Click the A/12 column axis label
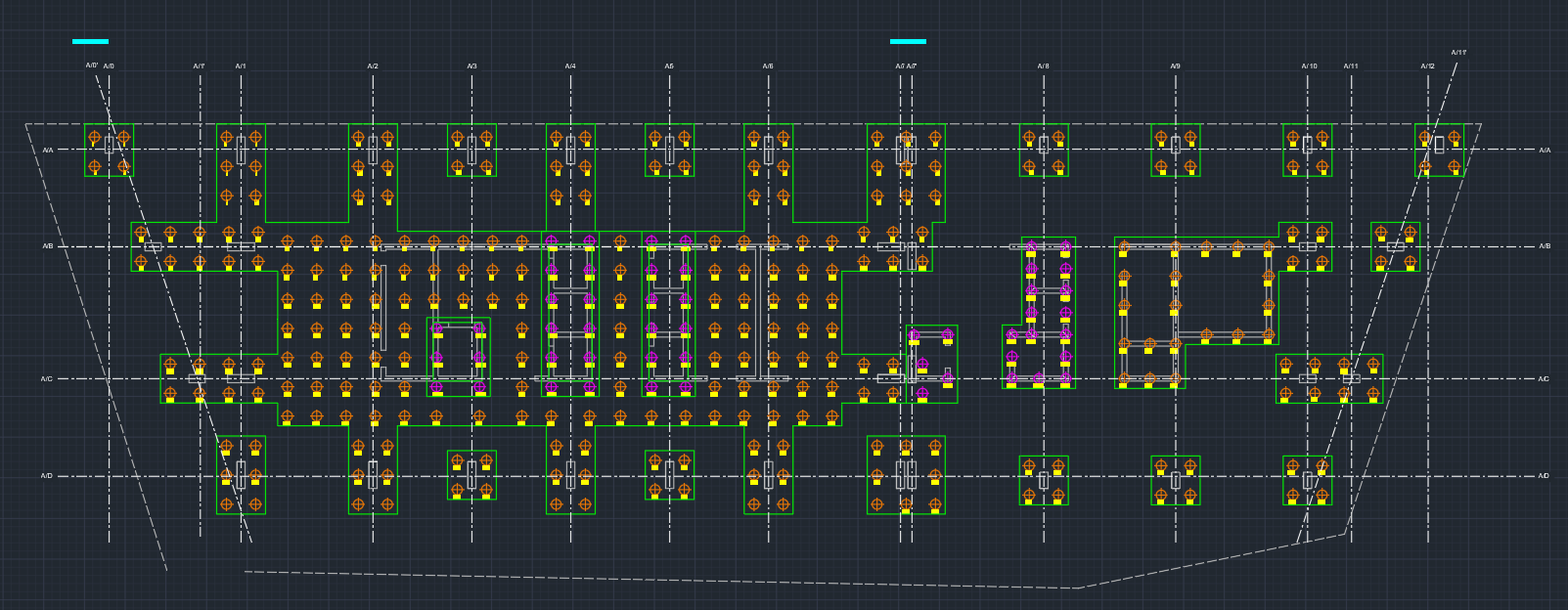The height and width of the screenshot is (610, 1568). click(x=1428, y=66)
